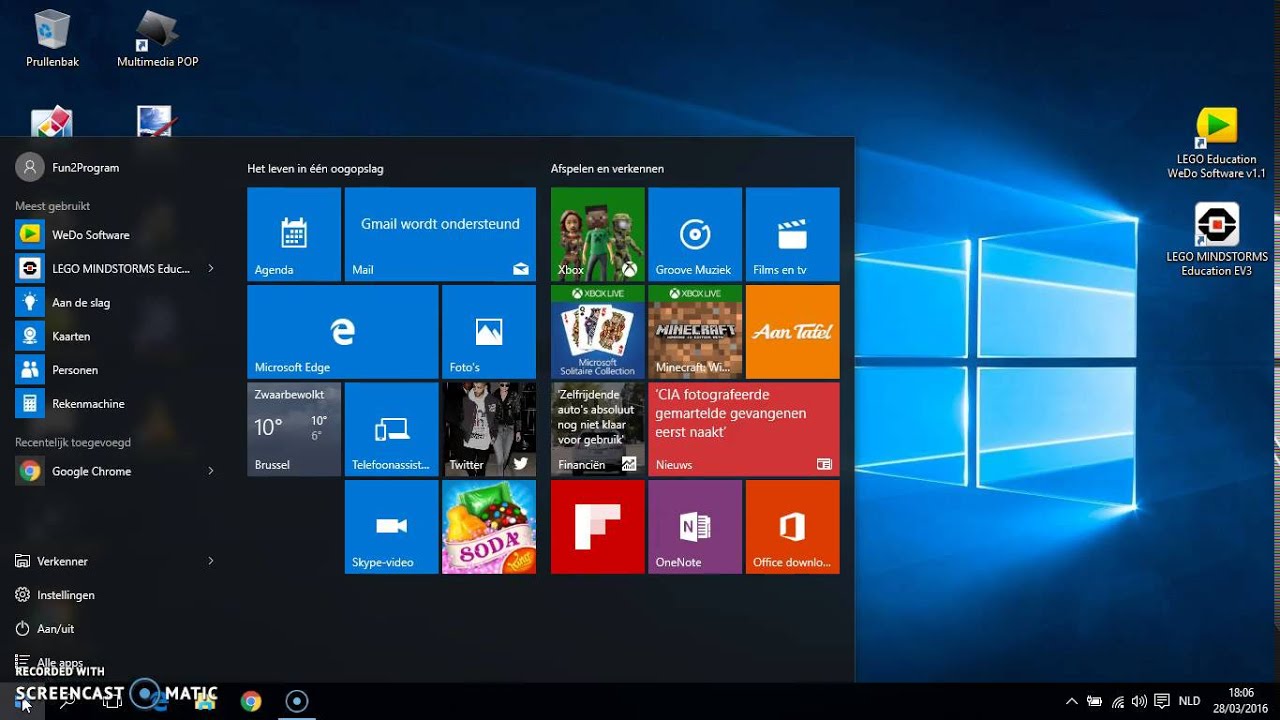Screen dimensions: 1280x720
Task: Open Kaarten from the app list
Action: [115, 336]
